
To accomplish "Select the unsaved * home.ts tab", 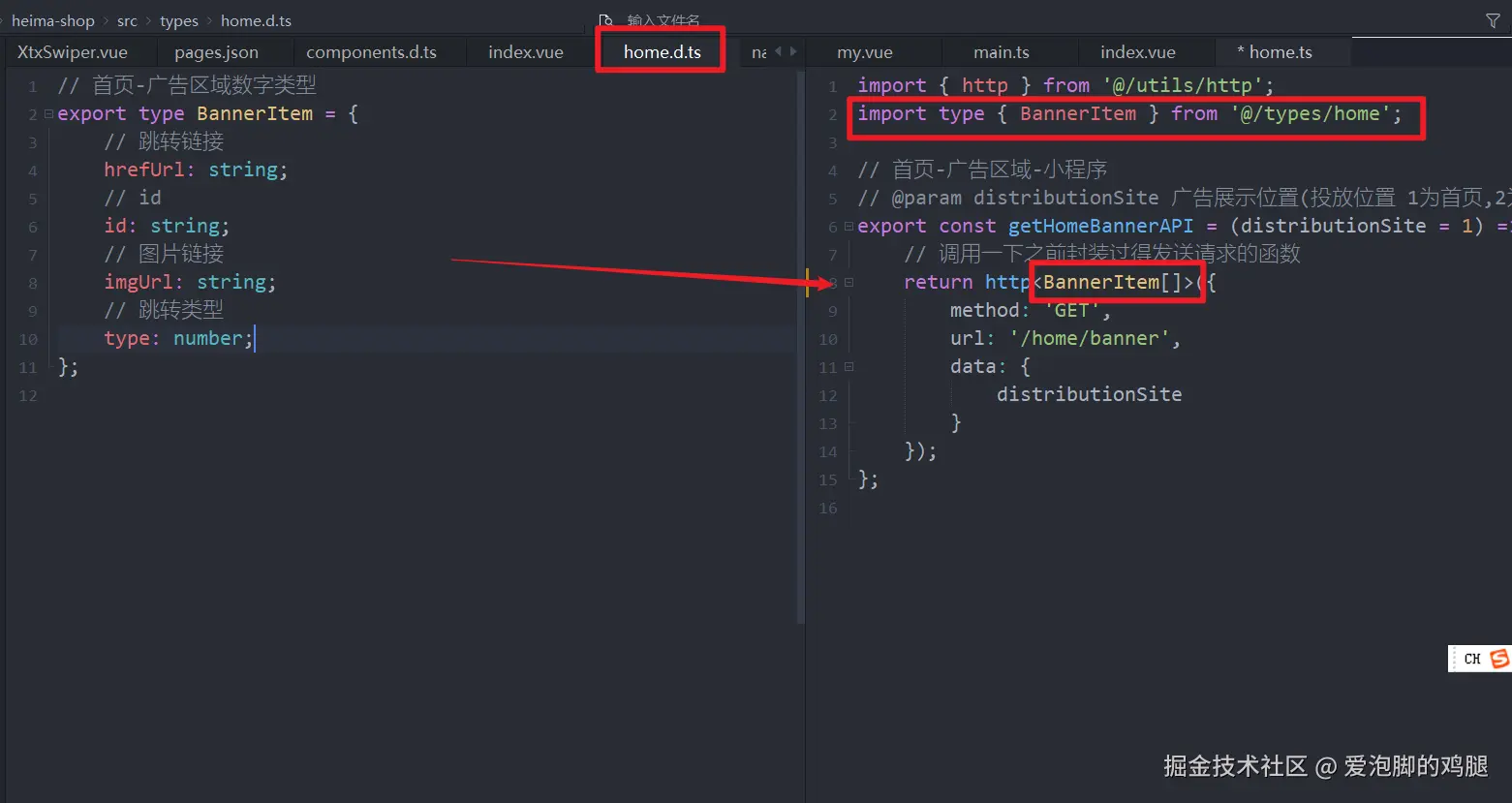I will 1275,52.
